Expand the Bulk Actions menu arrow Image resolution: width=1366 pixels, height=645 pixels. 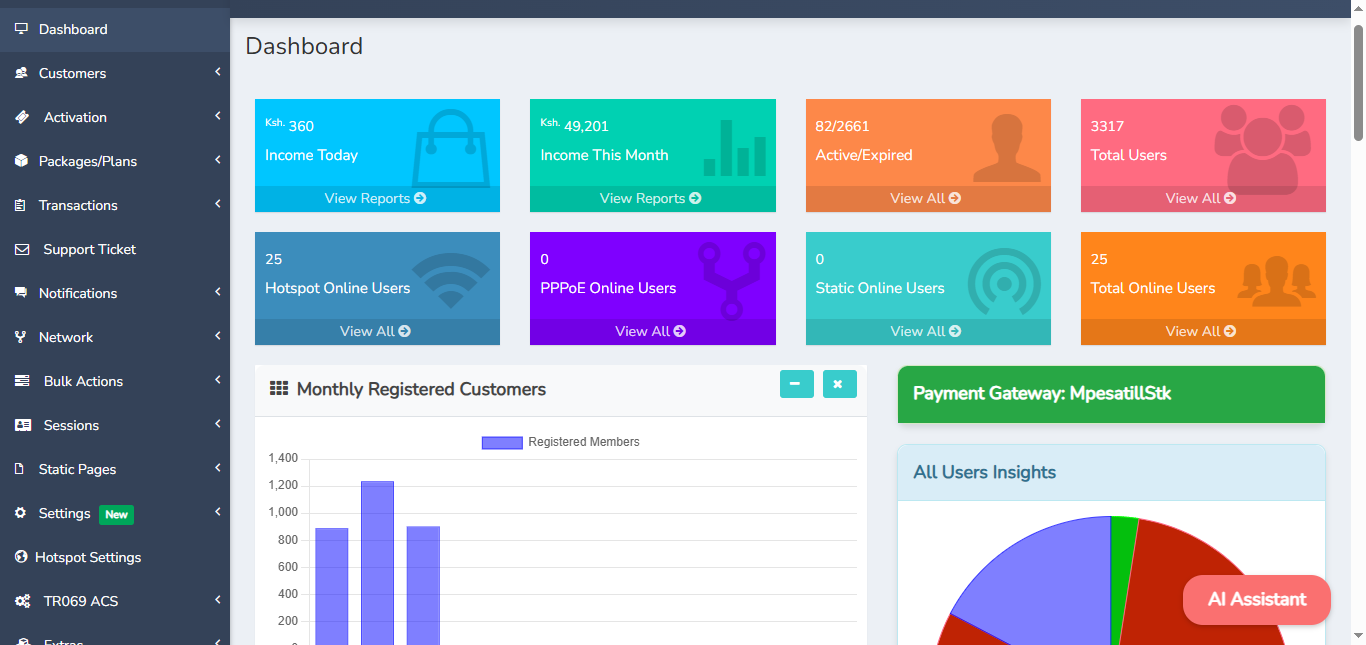coord(217,380)
